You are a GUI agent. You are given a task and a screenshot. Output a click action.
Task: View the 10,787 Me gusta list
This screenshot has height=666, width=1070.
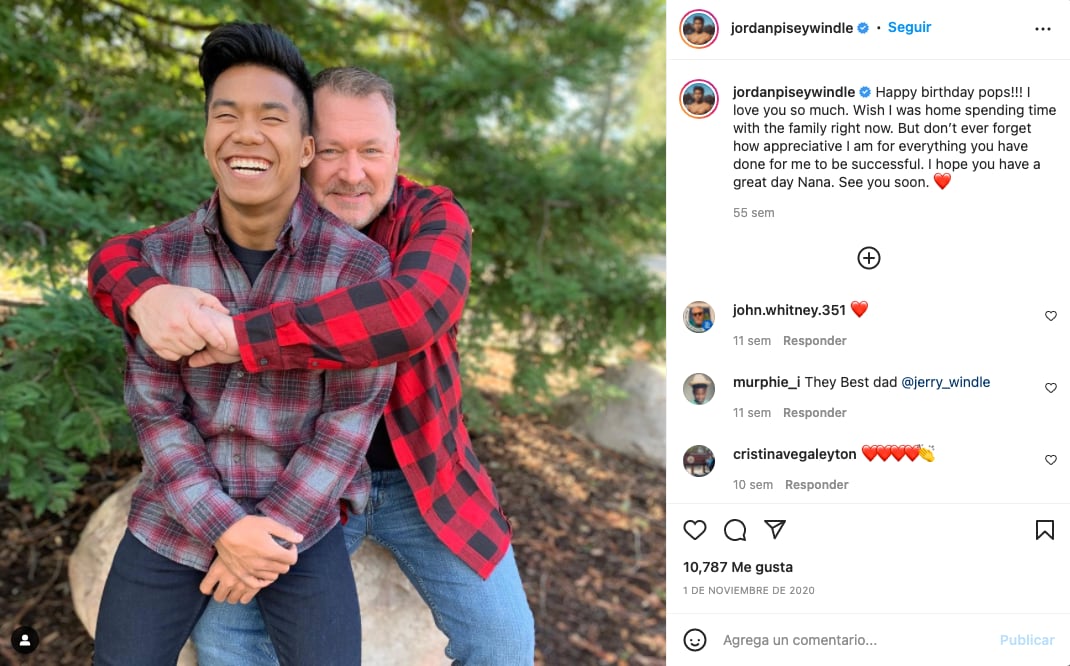coord(738,567)
